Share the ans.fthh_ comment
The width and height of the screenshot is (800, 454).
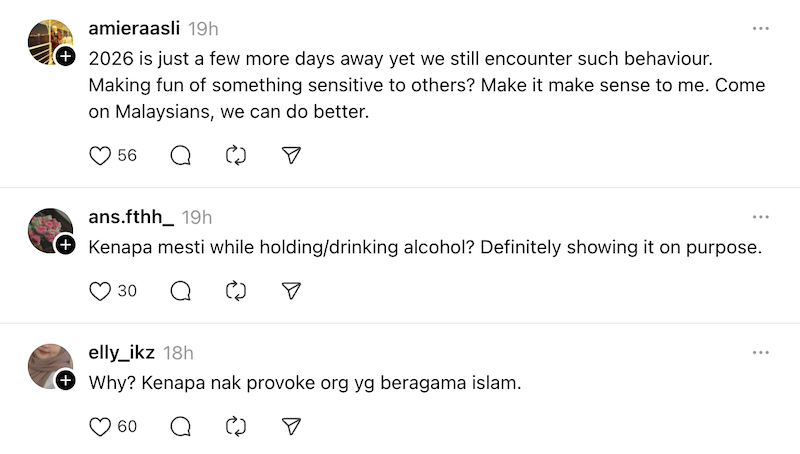291,291
